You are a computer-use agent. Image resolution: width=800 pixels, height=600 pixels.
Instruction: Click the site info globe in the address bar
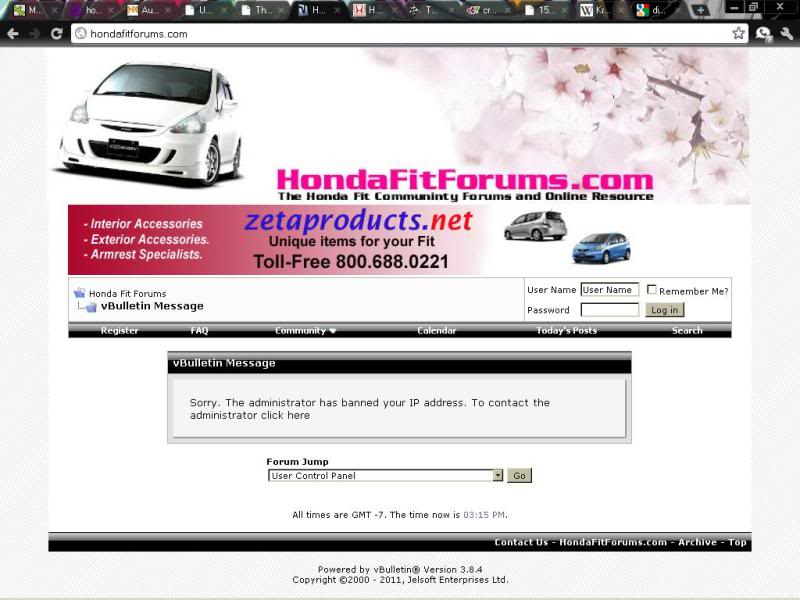point(81,34)
